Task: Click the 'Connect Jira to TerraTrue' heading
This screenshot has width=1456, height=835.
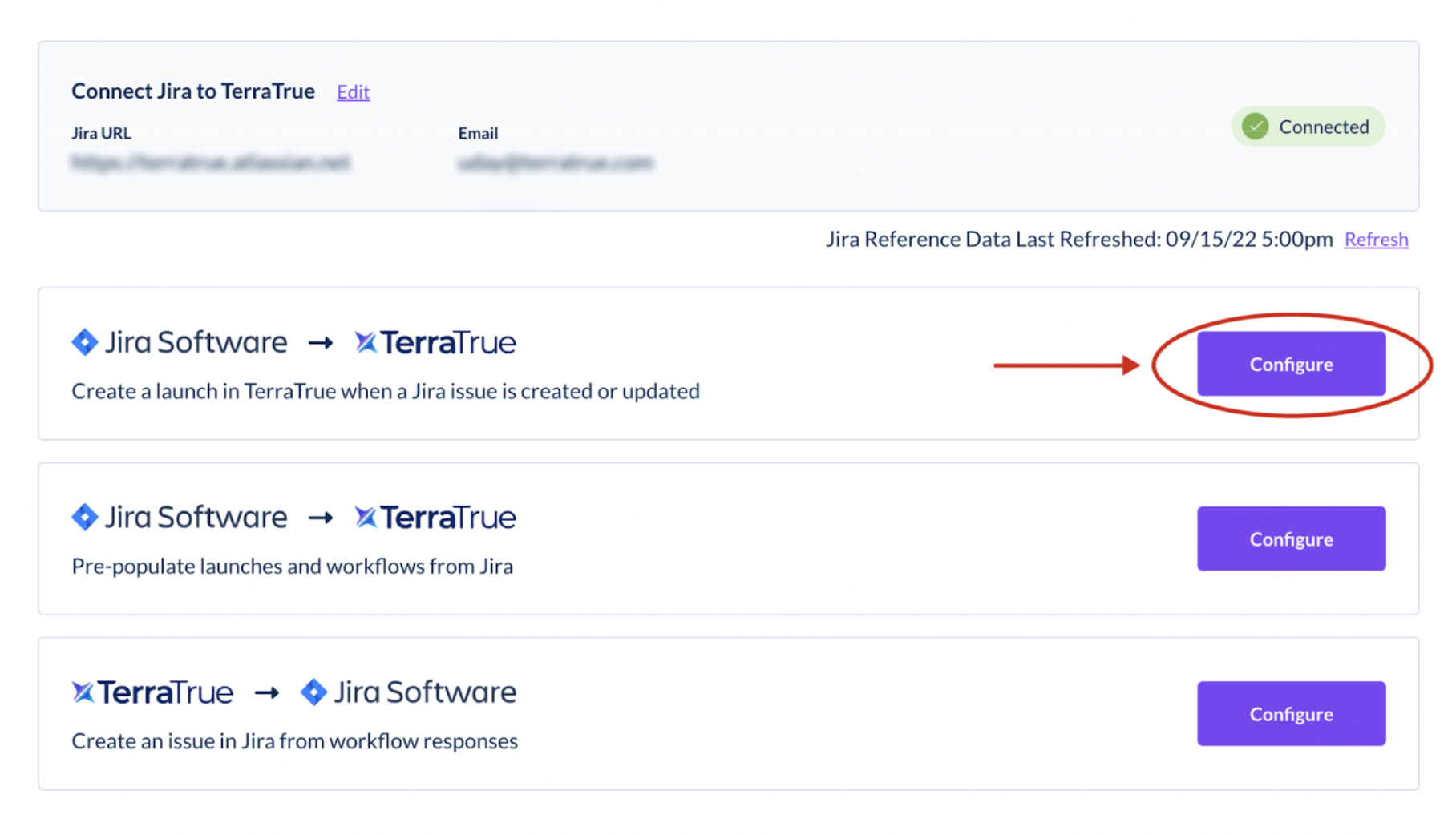Action: tap(193, 91)
